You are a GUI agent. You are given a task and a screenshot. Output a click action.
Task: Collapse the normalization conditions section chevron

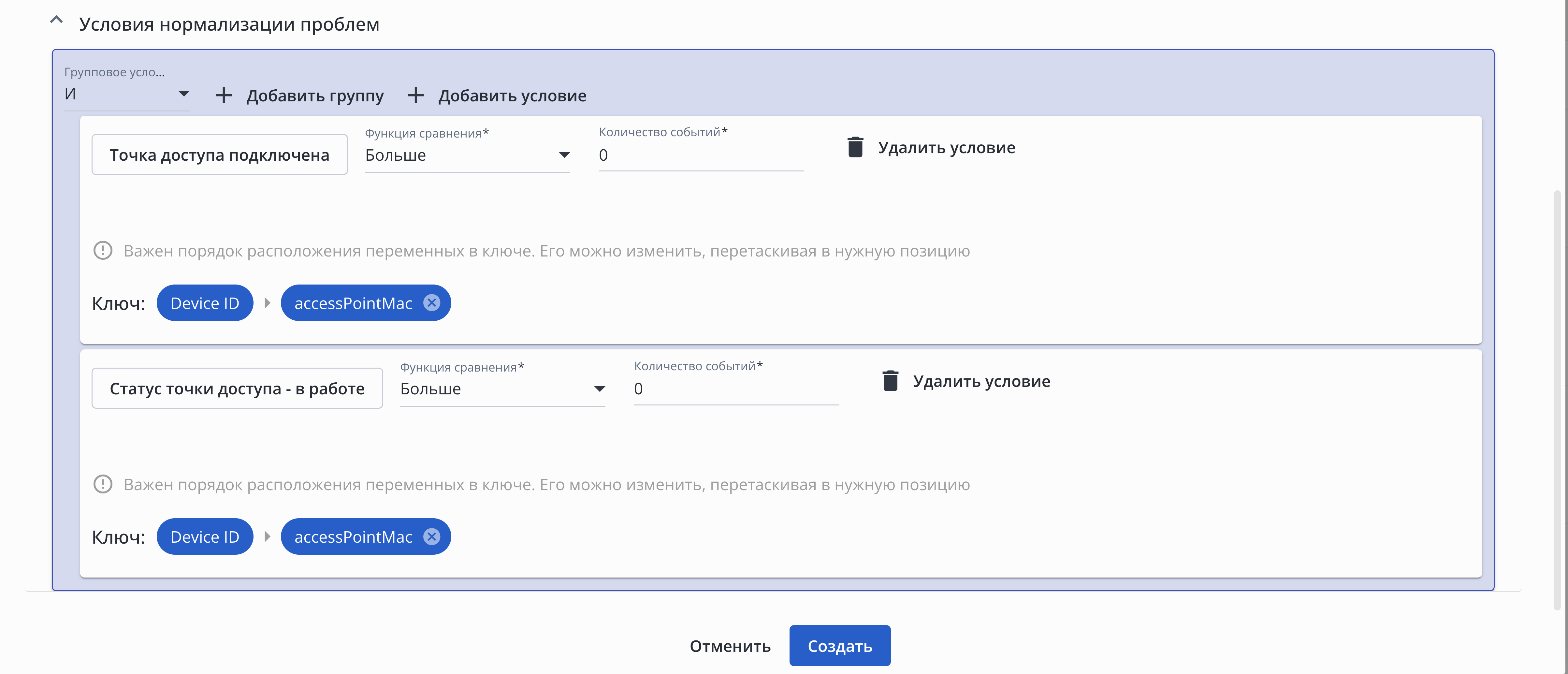[56, 20]
